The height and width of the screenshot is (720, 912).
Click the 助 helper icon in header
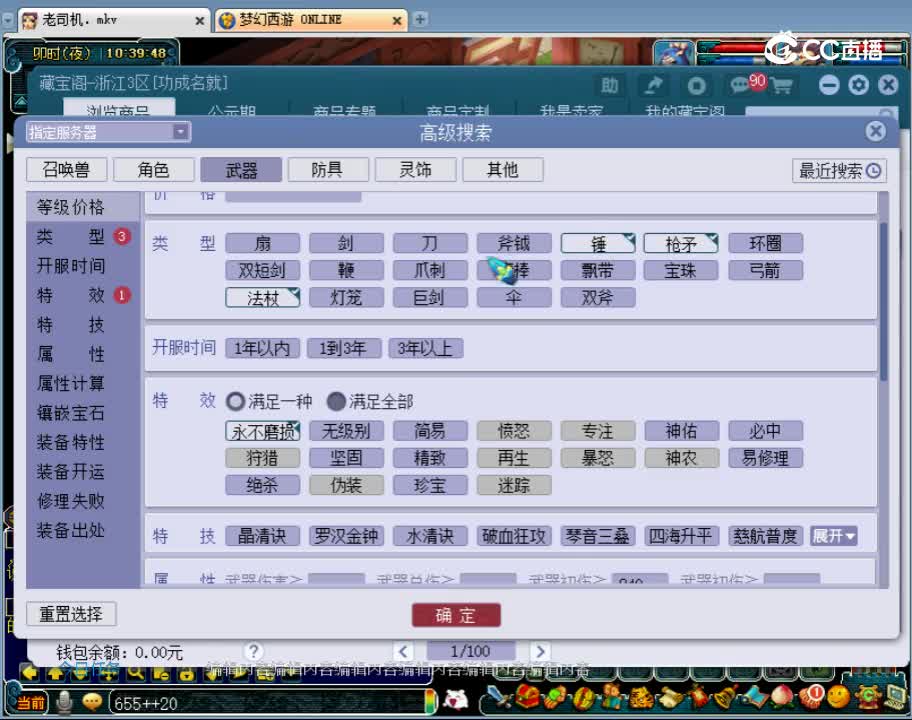(x=609, y=86)
